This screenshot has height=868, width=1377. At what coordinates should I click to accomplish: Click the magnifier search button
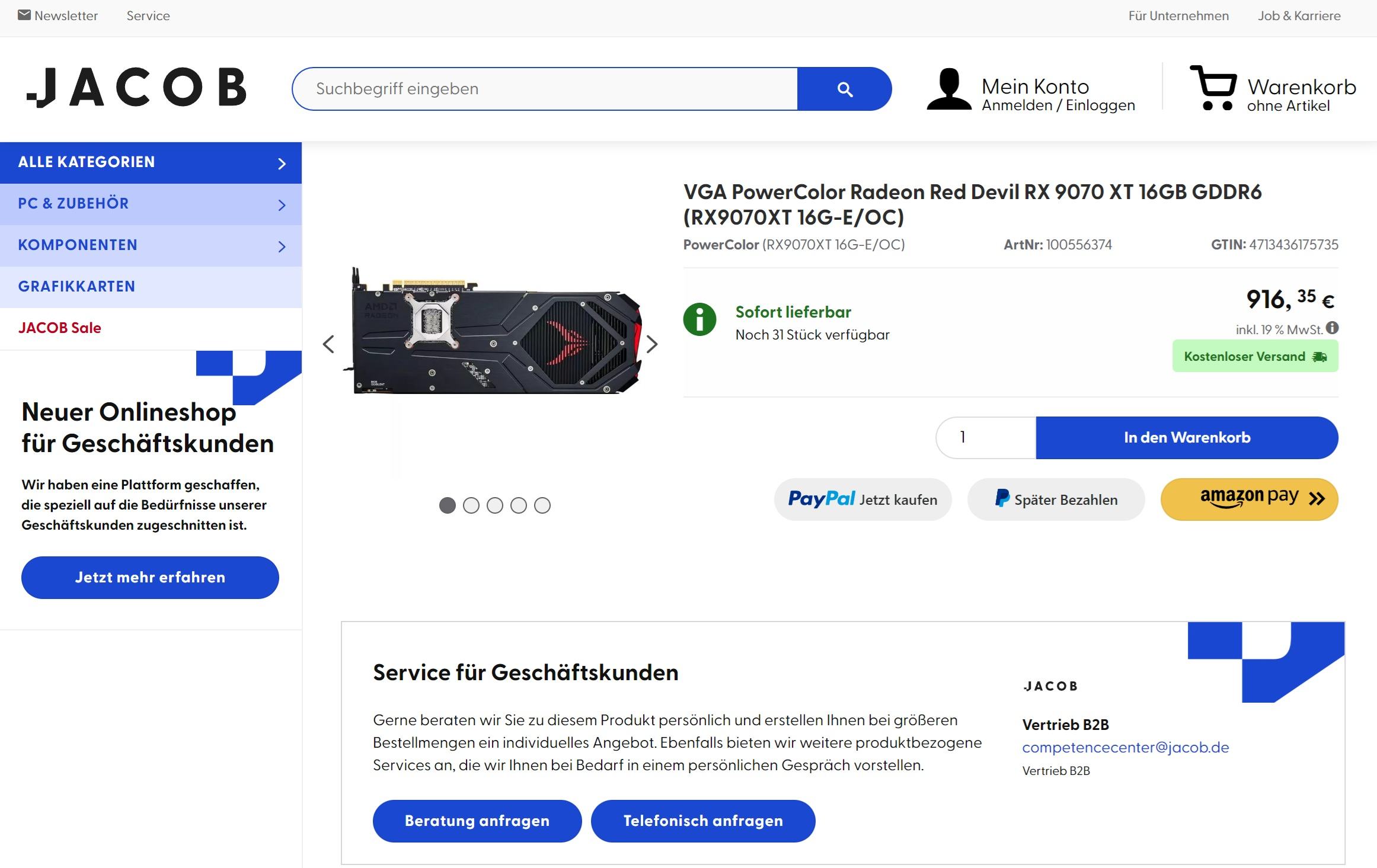(x=844, y=89)
